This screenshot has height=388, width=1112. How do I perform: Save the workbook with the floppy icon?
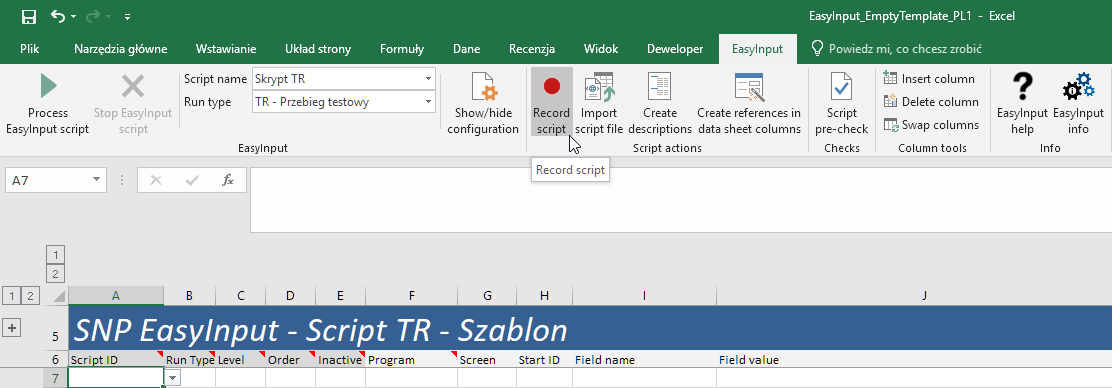[29, 16]
